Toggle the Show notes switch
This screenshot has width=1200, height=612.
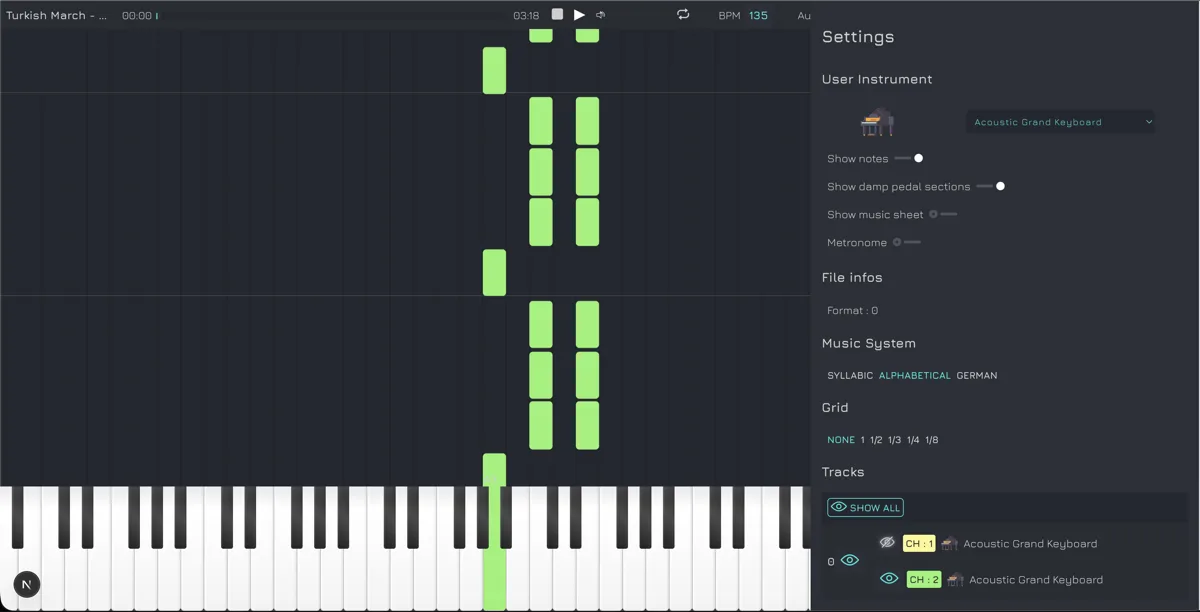click(x=909, y=158)
